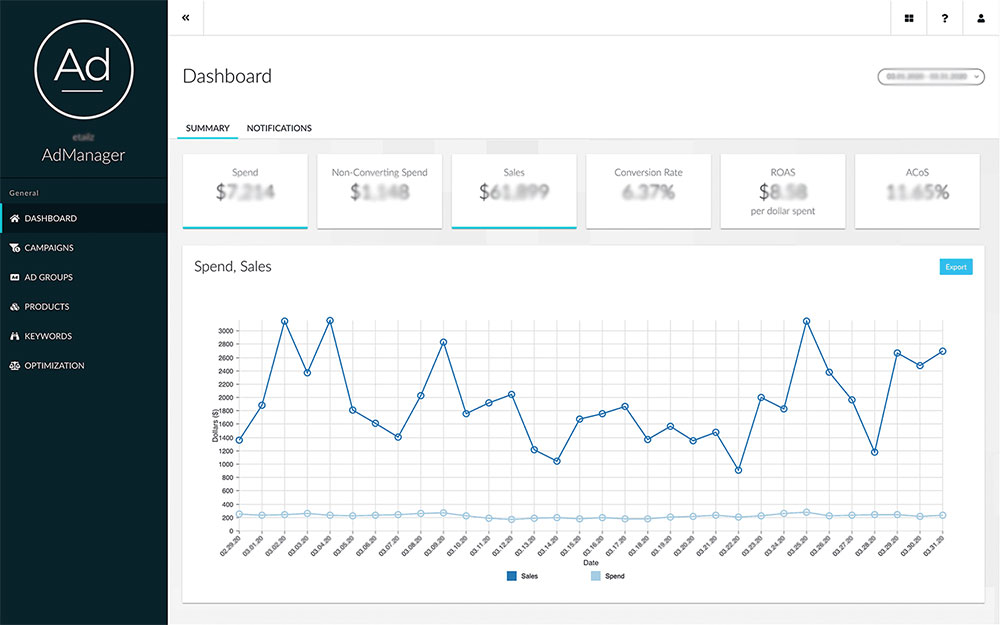Click the Sales data point for 03.09.20
This screenshot has width=1000, height=625.
(x=443, y=342)
